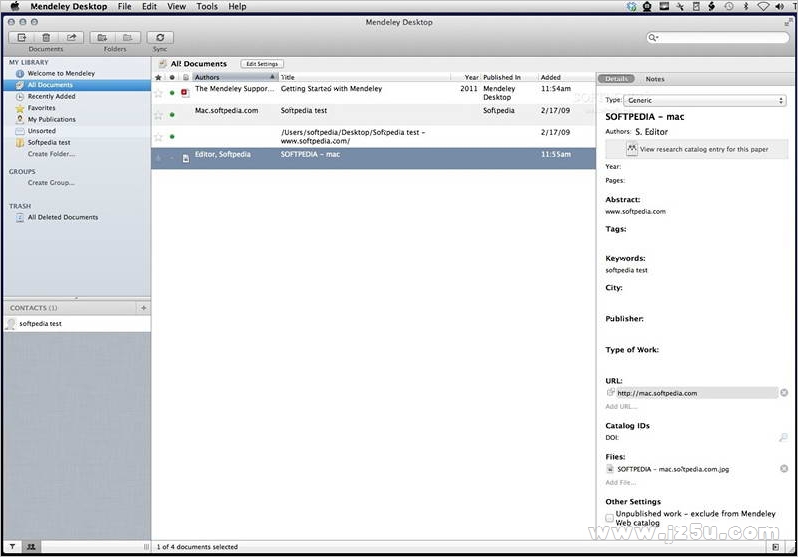This screenshot has height=557, width=798.
Task: Open the Type dropdown set to Generic
Action: coord(705,100)
